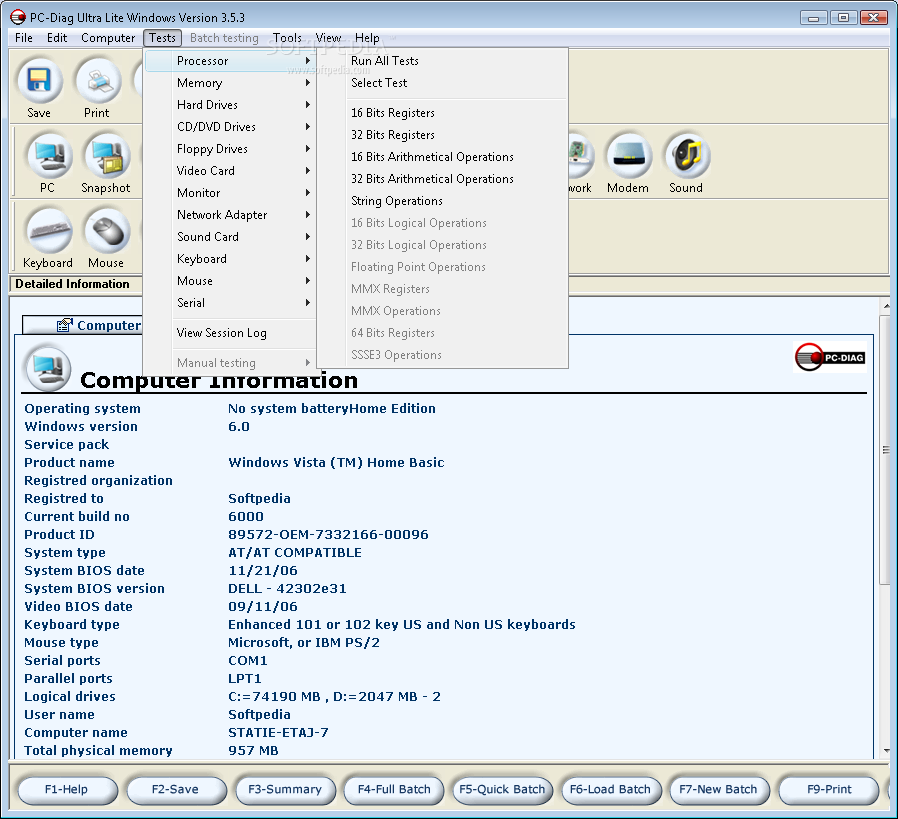
Task: Click the Logical drives value
Action: pos(334,696)
